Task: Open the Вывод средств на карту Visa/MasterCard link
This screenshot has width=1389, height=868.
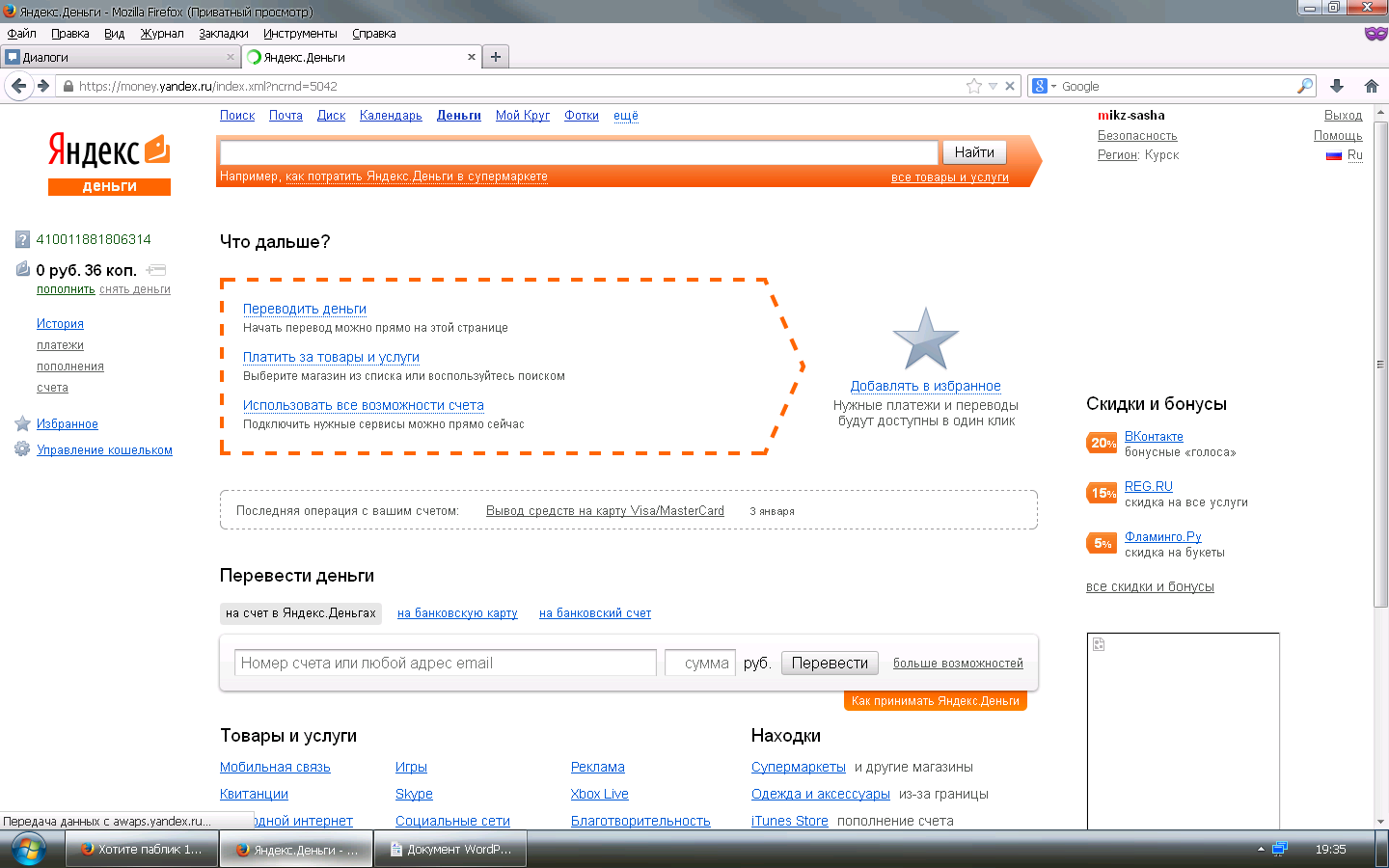Action: [x=605, y=511]
